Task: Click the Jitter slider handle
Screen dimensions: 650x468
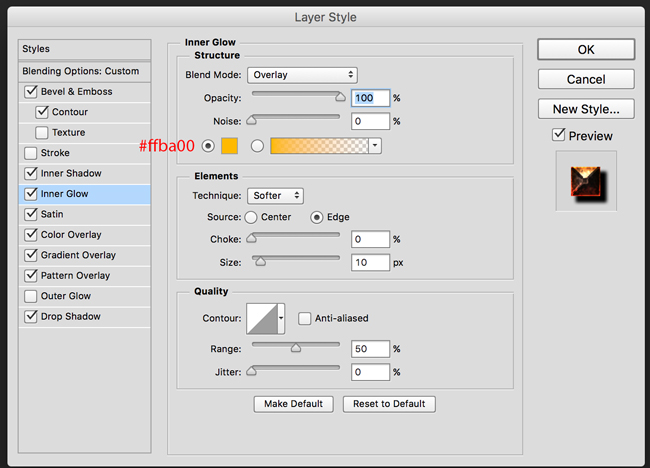Action: (251, 371)
